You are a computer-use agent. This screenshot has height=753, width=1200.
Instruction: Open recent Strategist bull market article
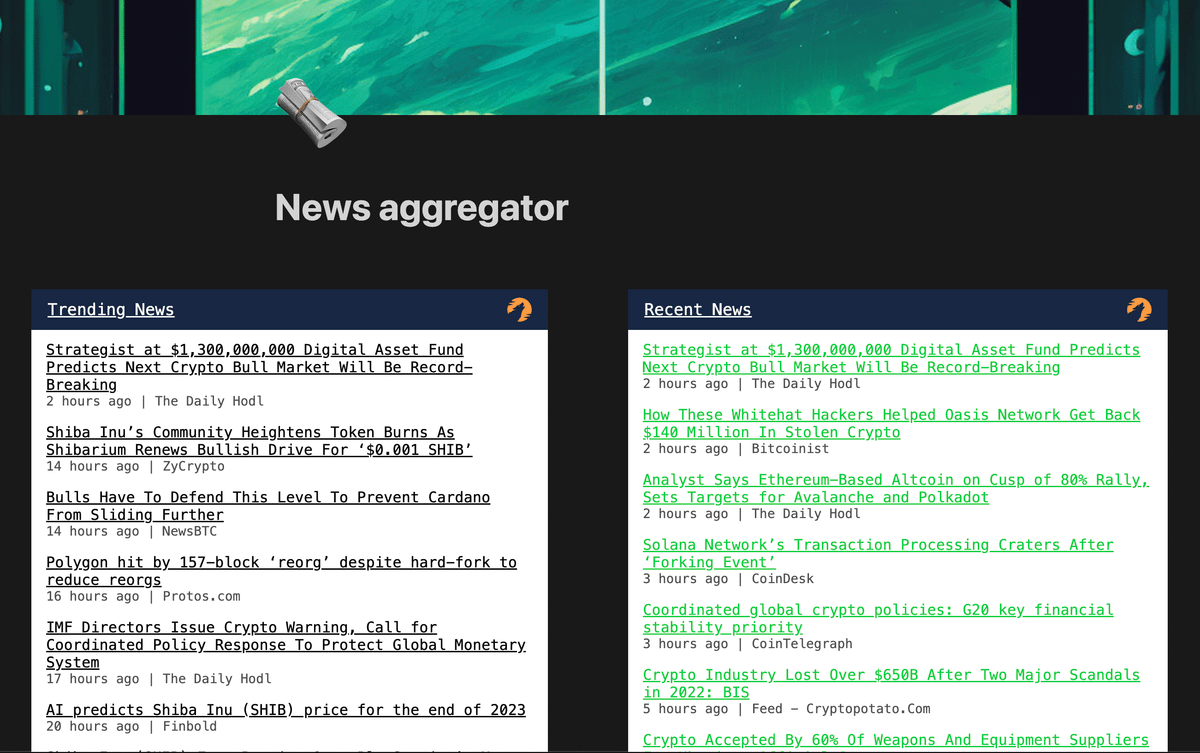click(890, 358)
